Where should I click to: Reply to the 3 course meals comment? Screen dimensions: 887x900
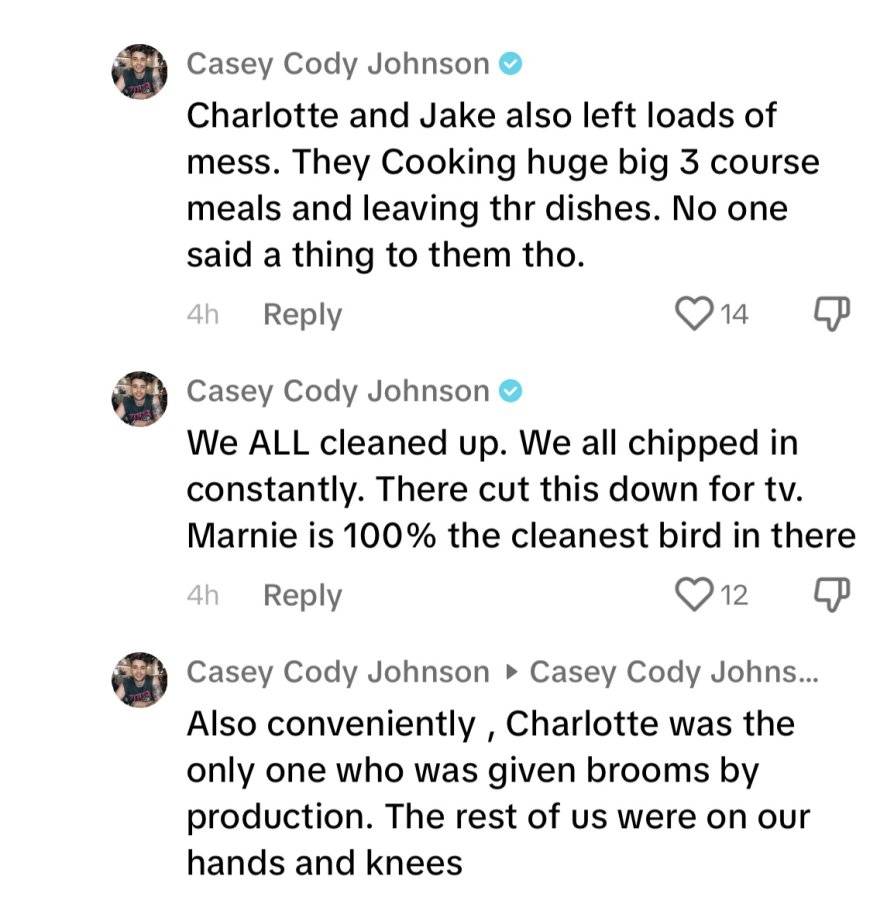pyautogui.click(x=303, y=315)
